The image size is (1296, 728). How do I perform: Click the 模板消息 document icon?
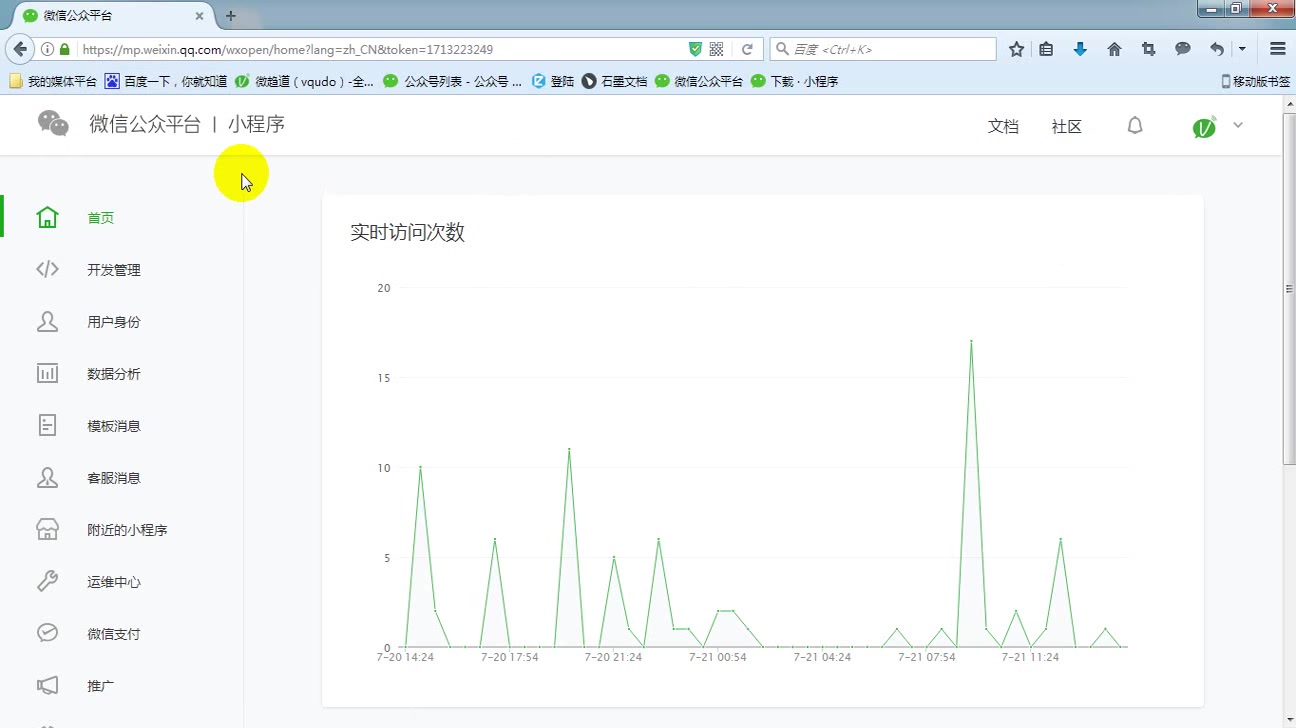47,425
